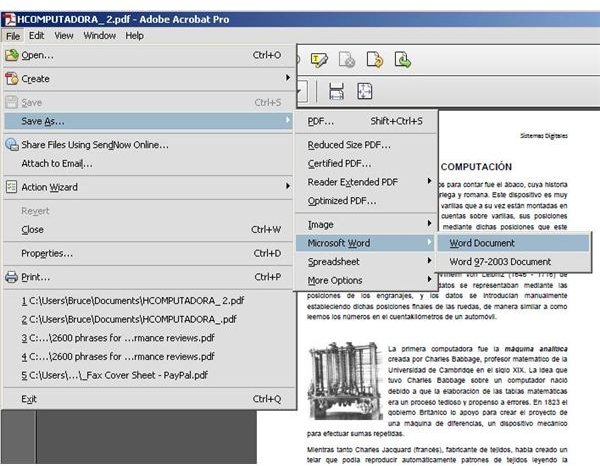Select Certified PDF...
This screenshot has width=600, height=466.
pyautogui.click(x=366, y=163)
